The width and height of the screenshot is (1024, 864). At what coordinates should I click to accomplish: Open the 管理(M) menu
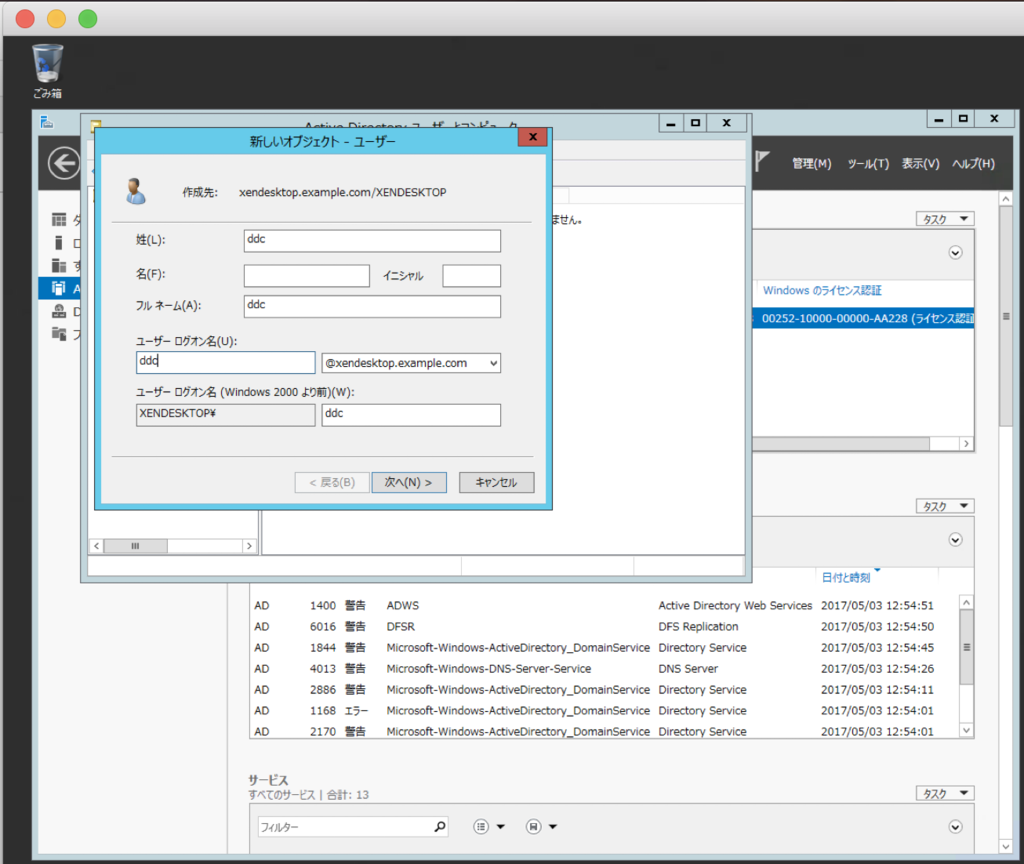coord(812,163)
